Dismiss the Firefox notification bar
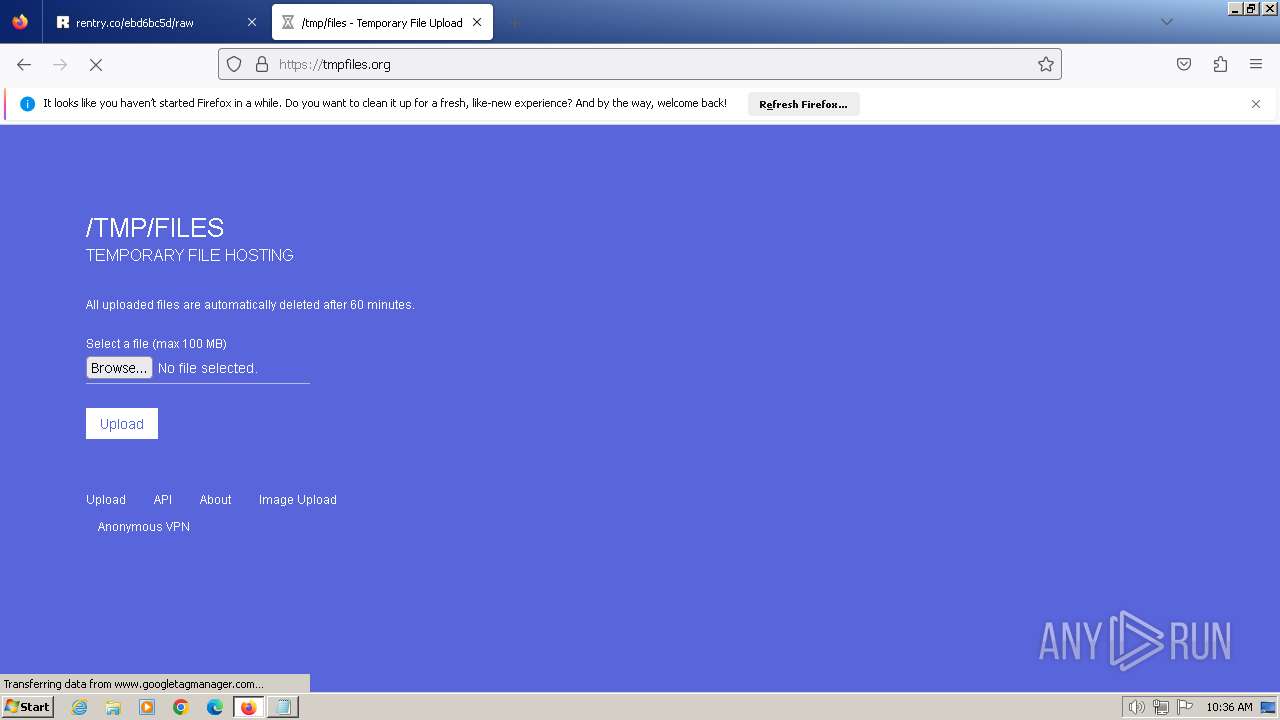This screenshot has height=720, width=1280. (1256, 104)
